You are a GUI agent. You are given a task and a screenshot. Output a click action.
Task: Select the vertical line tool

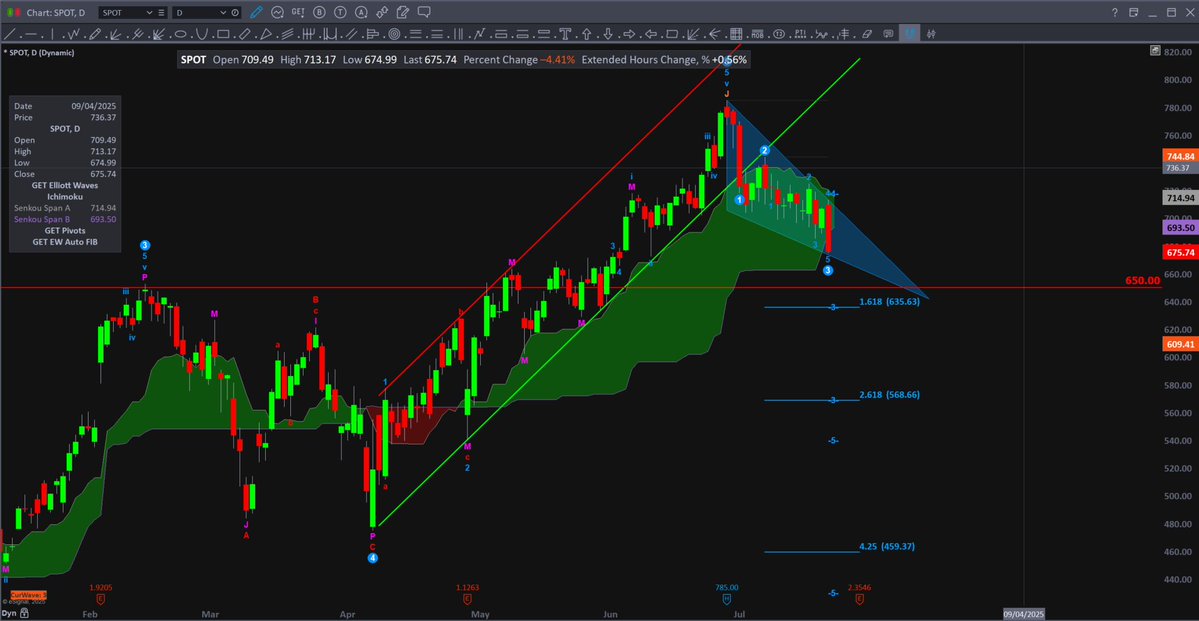coord(52,34)
